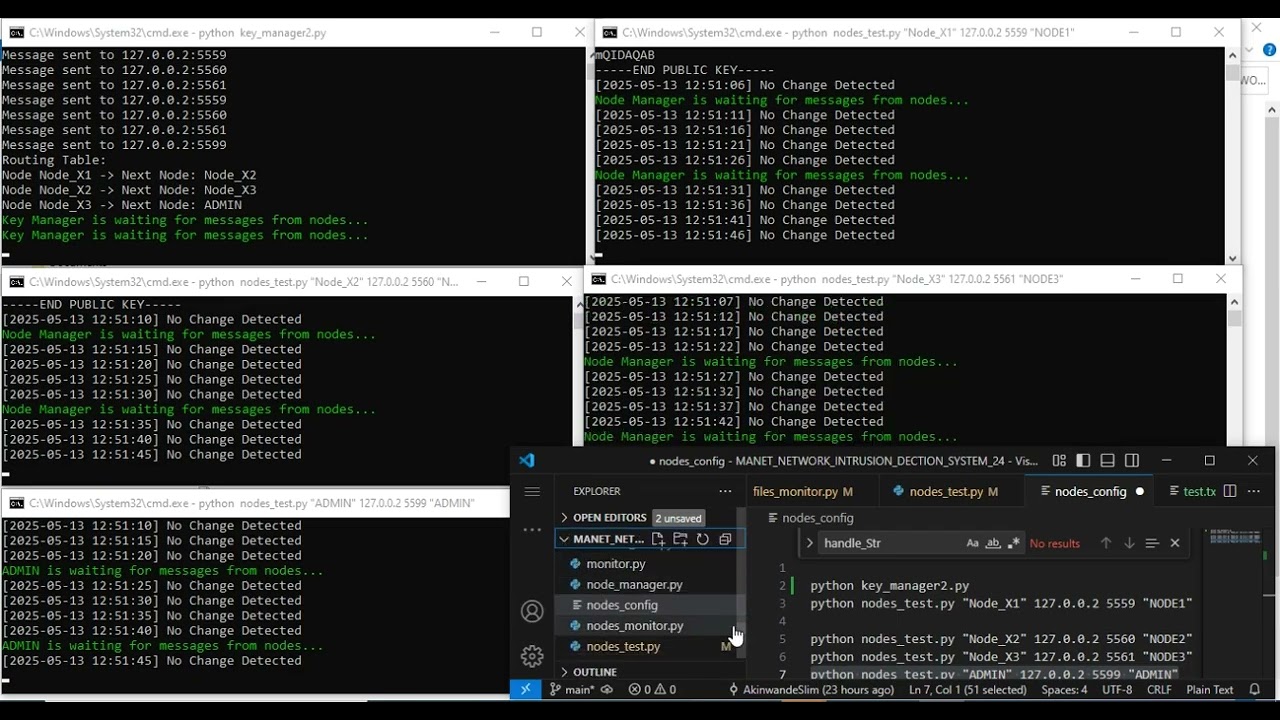
Task: Click the VS Code logo in title bar
Action: coord(527,461)
